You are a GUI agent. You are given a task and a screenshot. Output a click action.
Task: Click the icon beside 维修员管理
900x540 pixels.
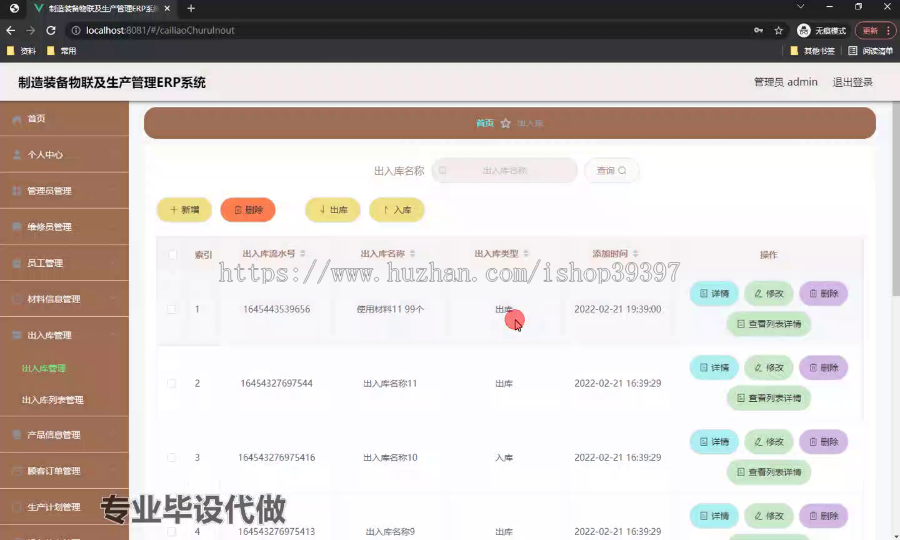tap(17, 227)
